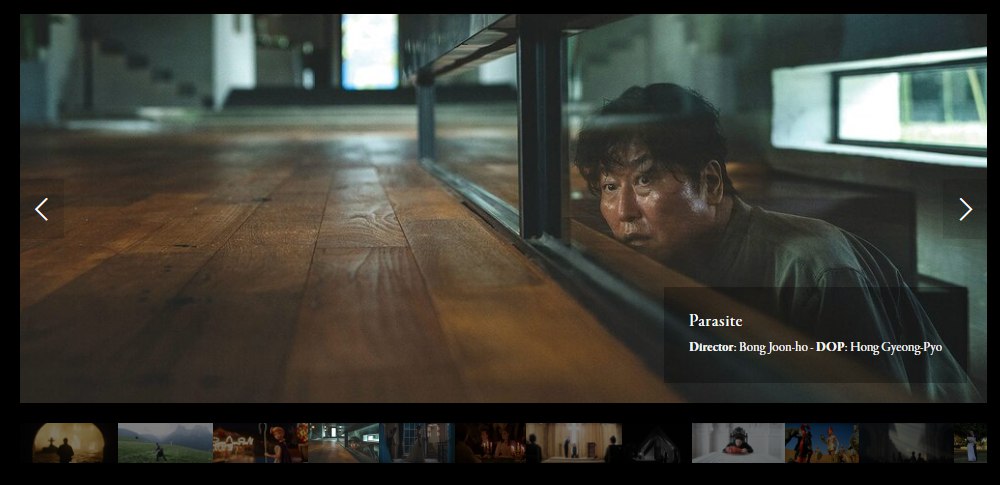
Task: Select the cut-off thumbnail with white-dressed figure
Action: (970, 443)
